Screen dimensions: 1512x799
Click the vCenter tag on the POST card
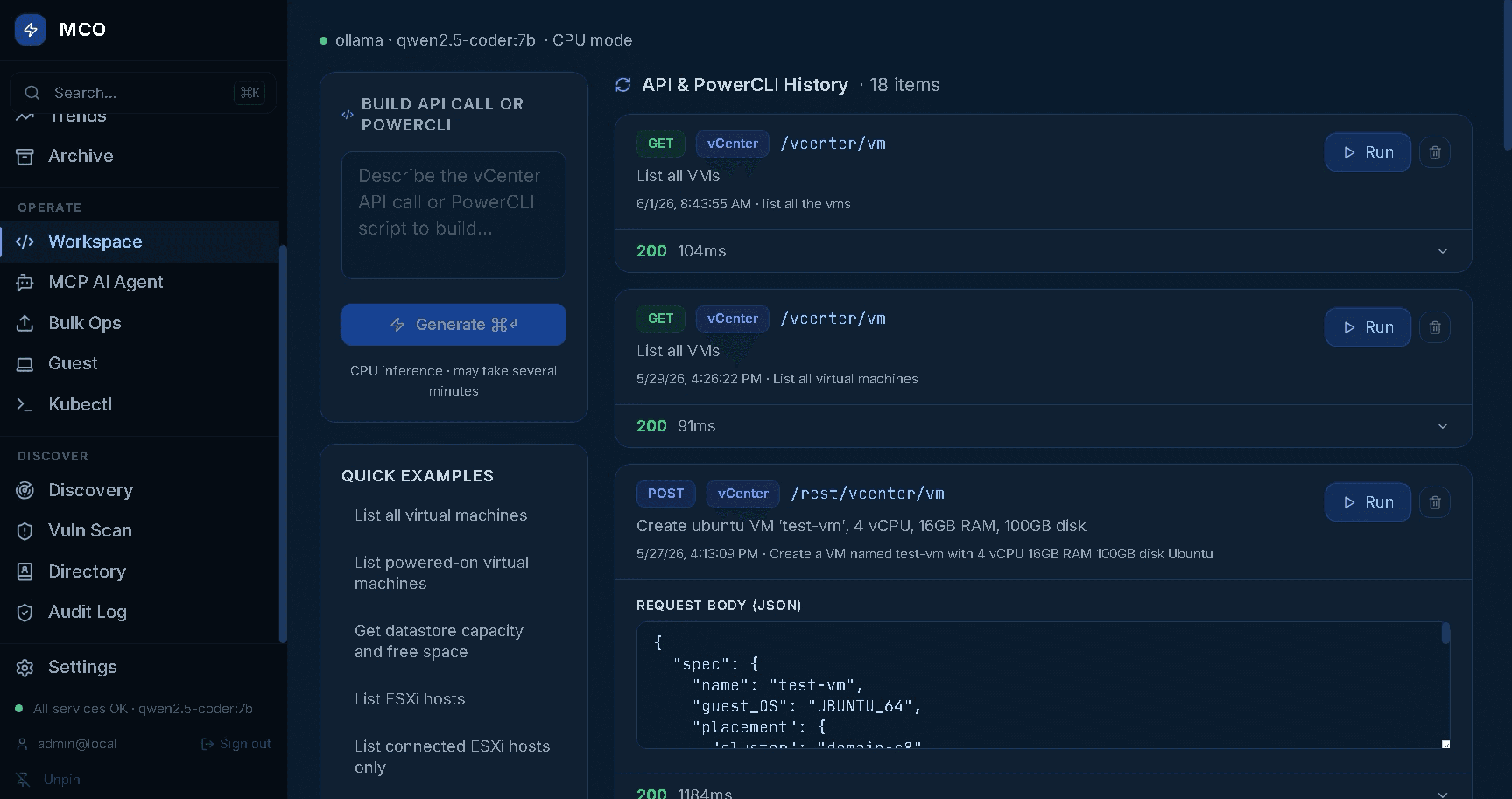pyautogui.click(x=742, y=494)
